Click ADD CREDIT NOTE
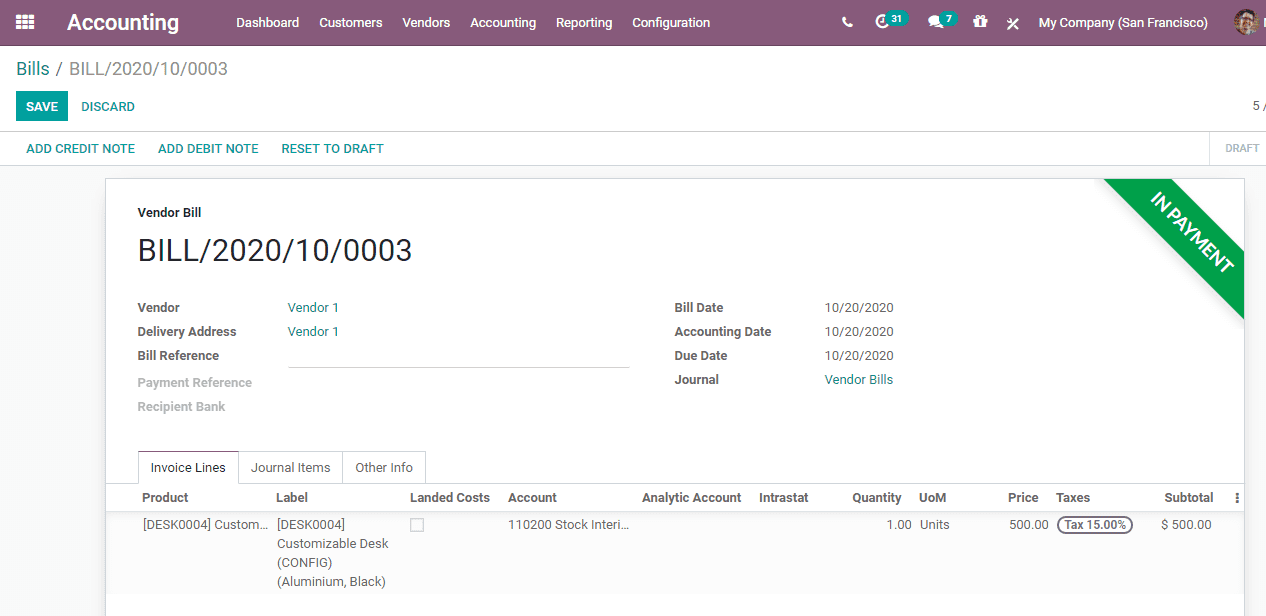The height and width of the screenshot is (616, 1266). tap(80, 148)
